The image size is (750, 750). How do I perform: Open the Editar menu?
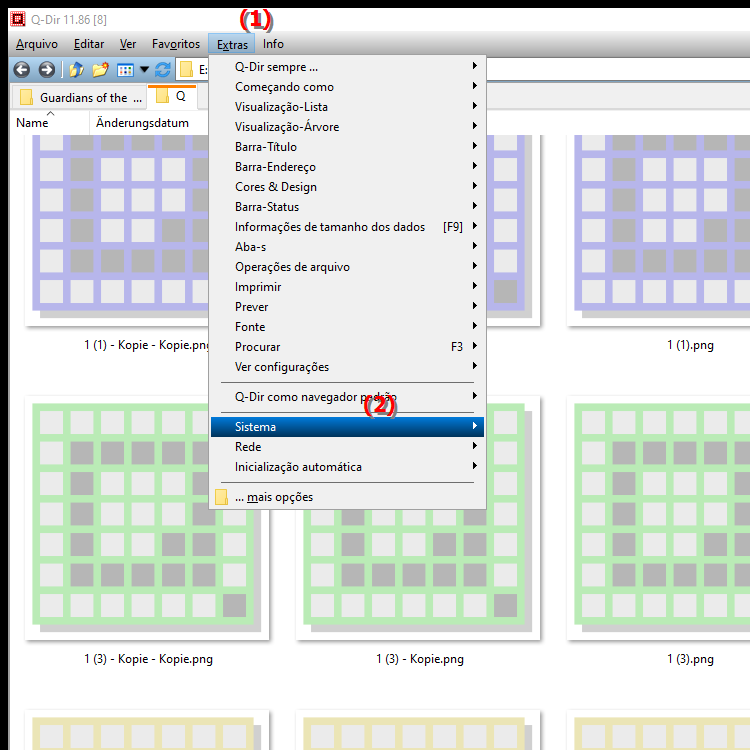89,44
